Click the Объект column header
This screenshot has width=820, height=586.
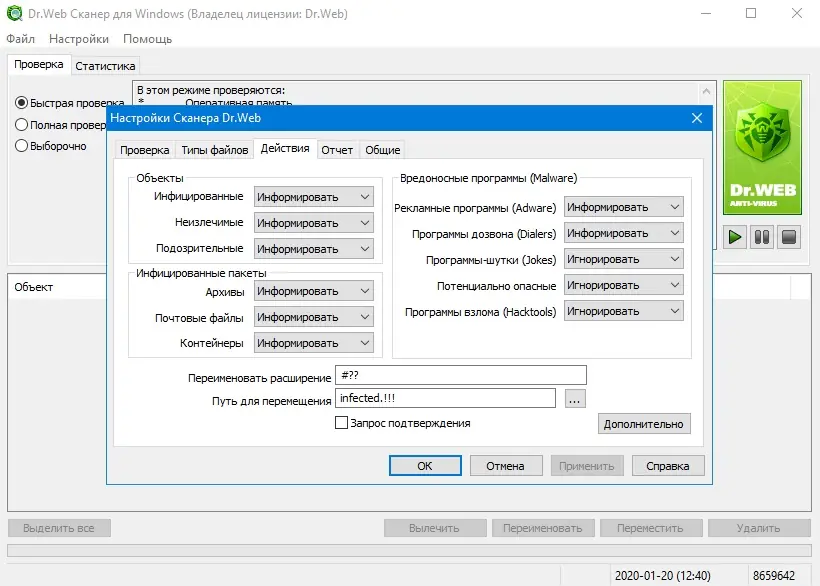[56, 287]
